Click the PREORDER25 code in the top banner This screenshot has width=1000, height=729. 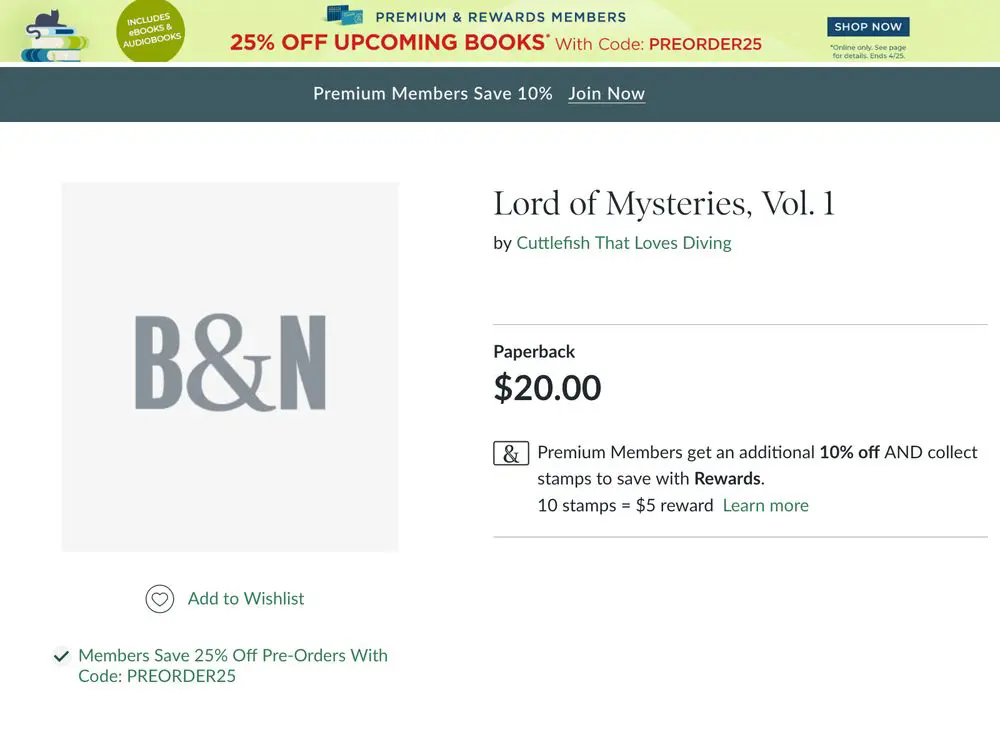(705, 44)
